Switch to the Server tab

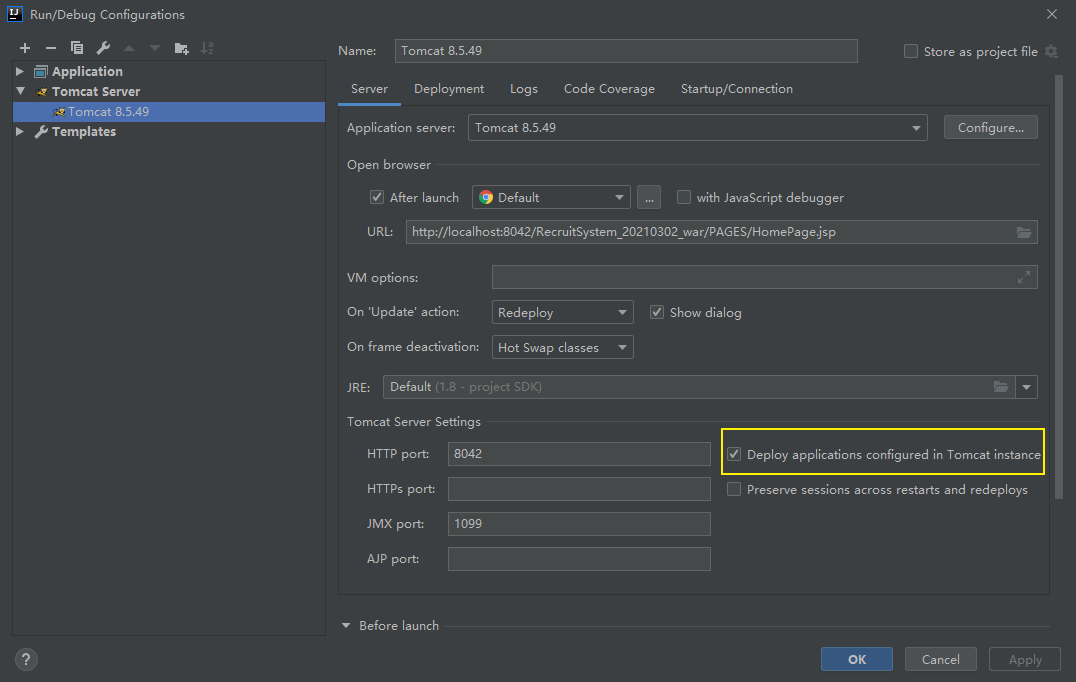click(369, 89)
